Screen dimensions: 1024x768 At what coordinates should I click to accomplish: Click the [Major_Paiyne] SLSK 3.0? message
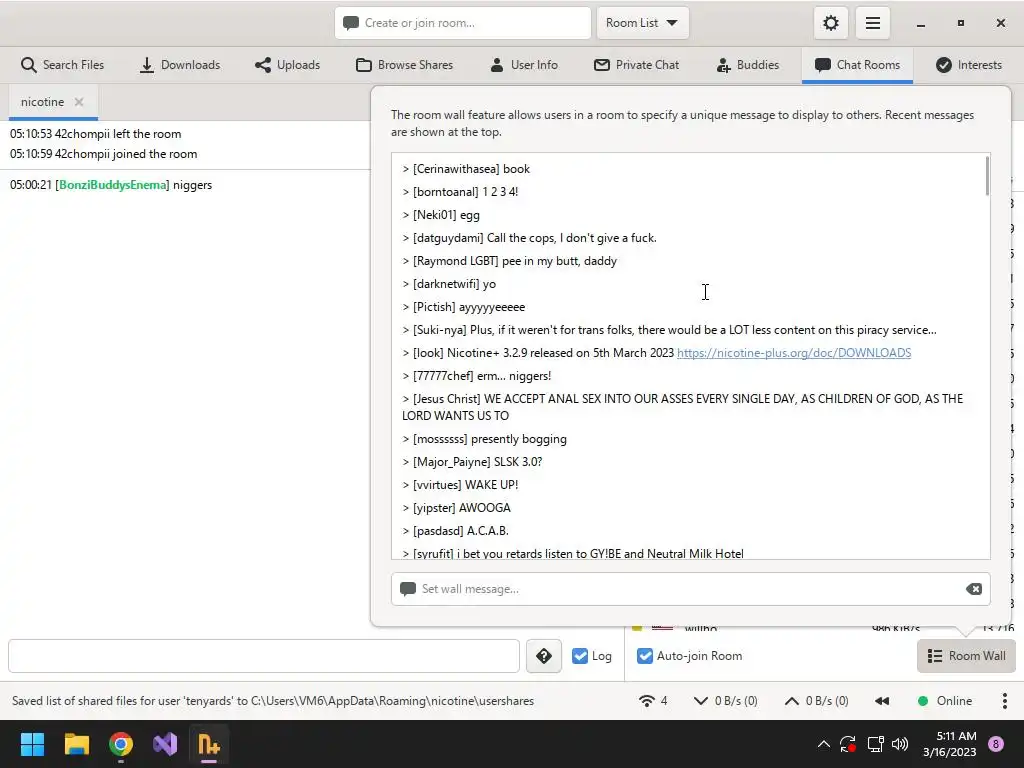pyautogui.click(x=472, y=462)
